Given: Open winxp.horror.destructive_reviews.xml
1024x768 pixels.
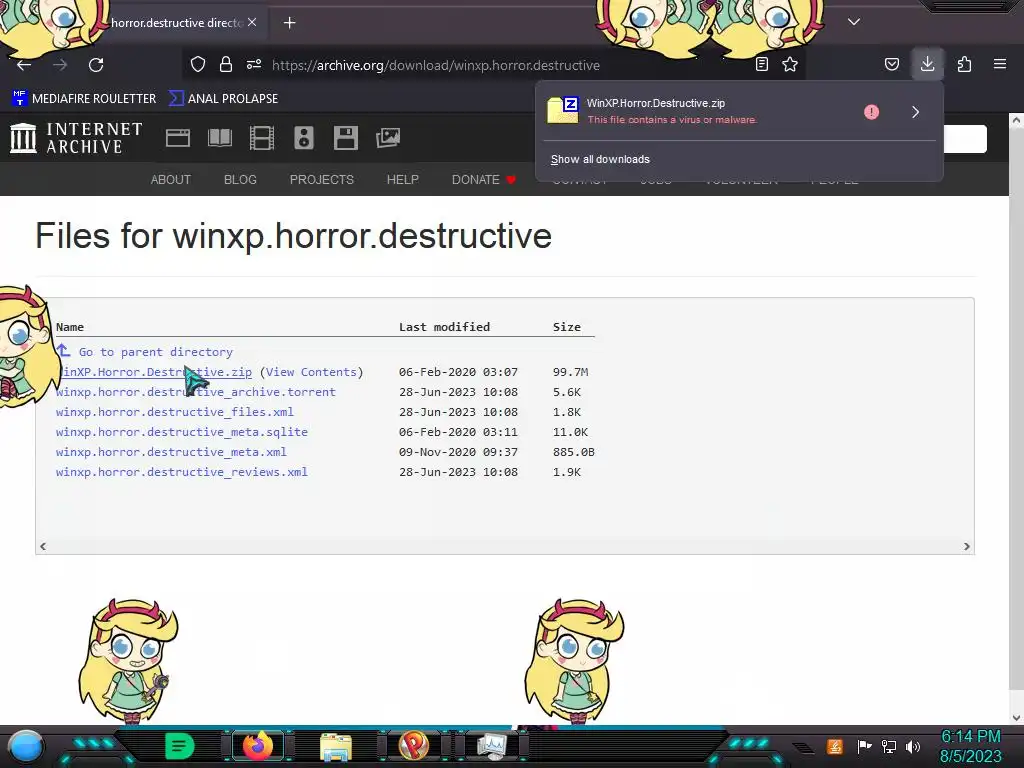Looking at the screenshot, I should point(182,472).
